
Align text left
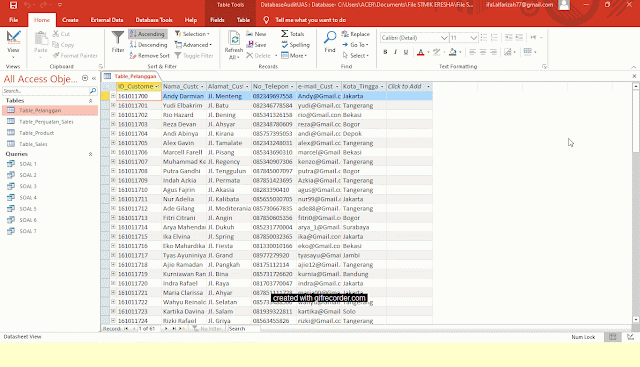point(472,52)
